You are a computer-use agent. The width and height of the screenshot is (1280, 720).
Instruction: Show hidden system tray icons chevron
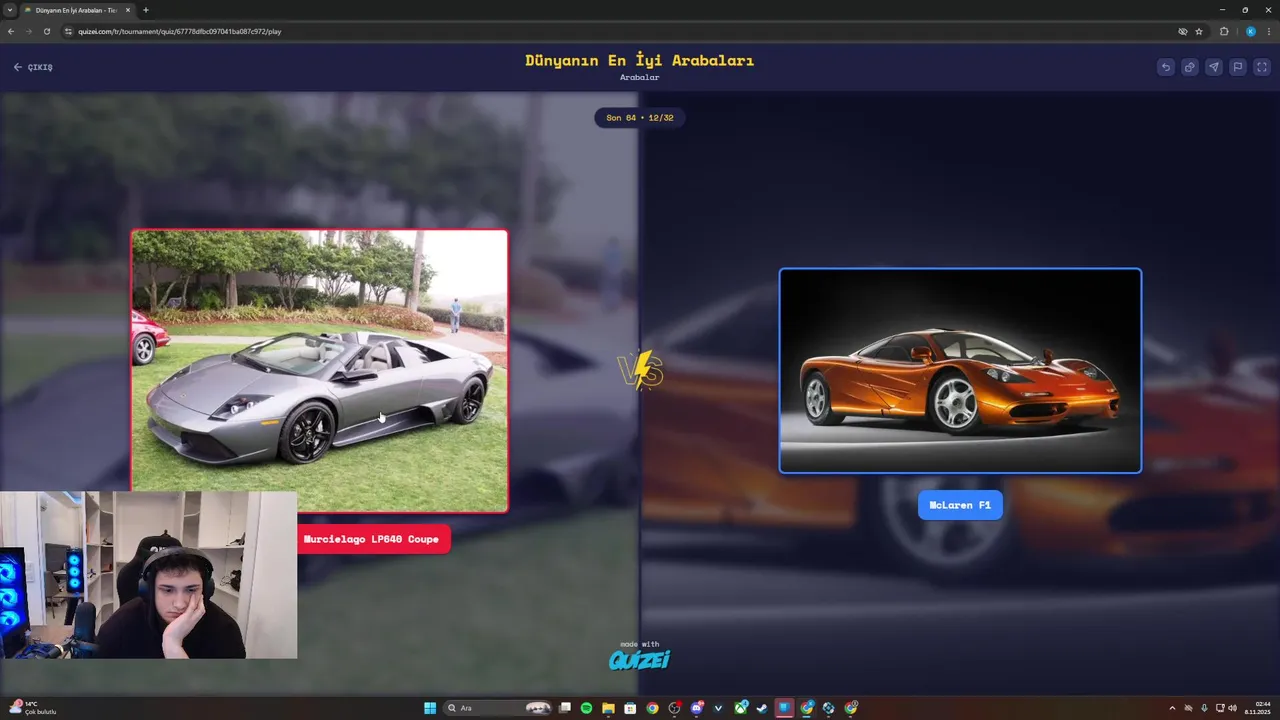tap(1173, 708)
